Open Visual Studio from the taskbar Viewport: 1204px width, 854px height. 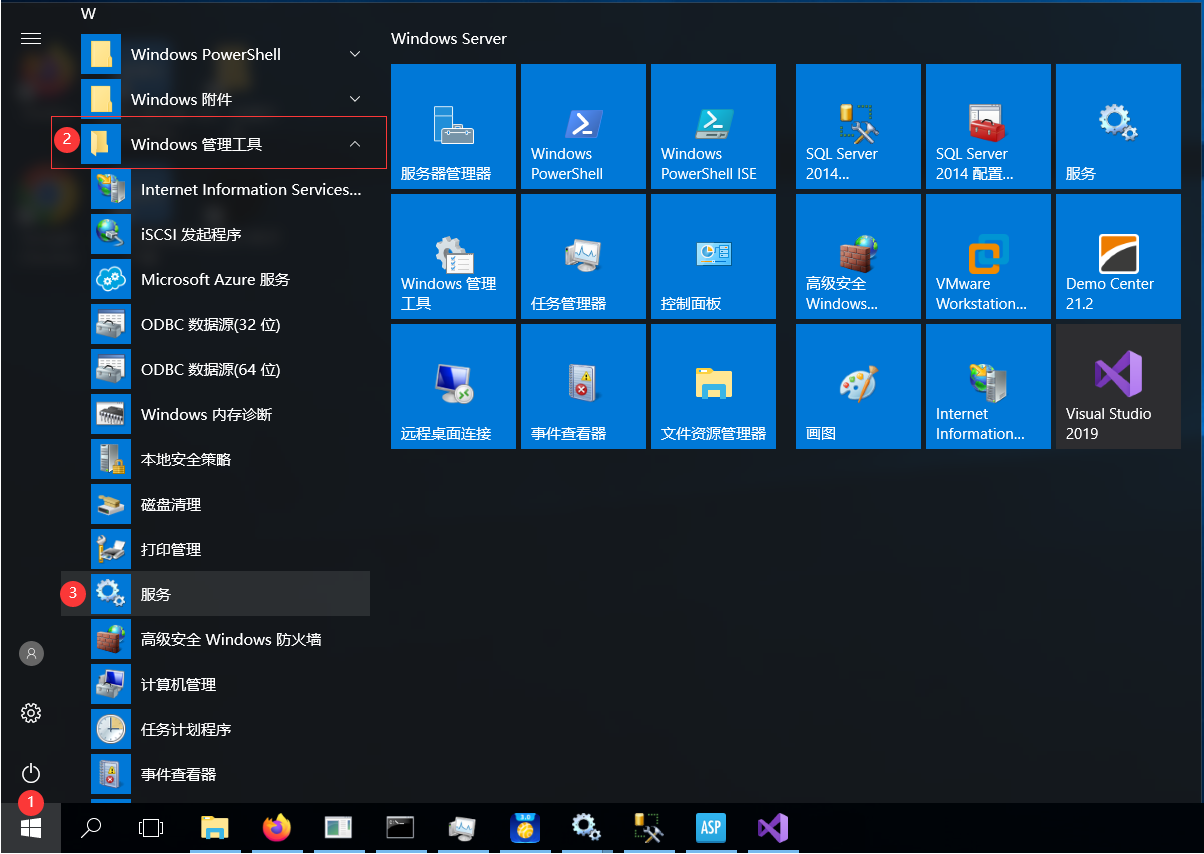coord(772,828)
